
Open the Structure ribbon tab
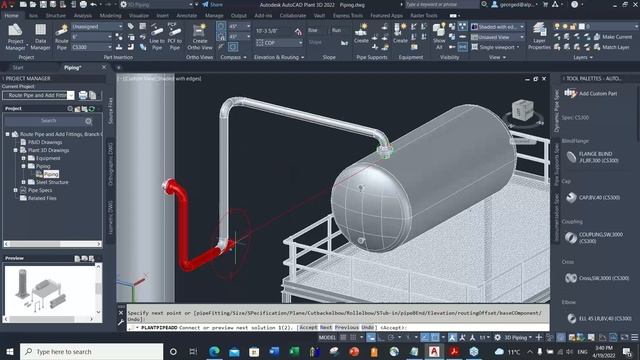56,16
